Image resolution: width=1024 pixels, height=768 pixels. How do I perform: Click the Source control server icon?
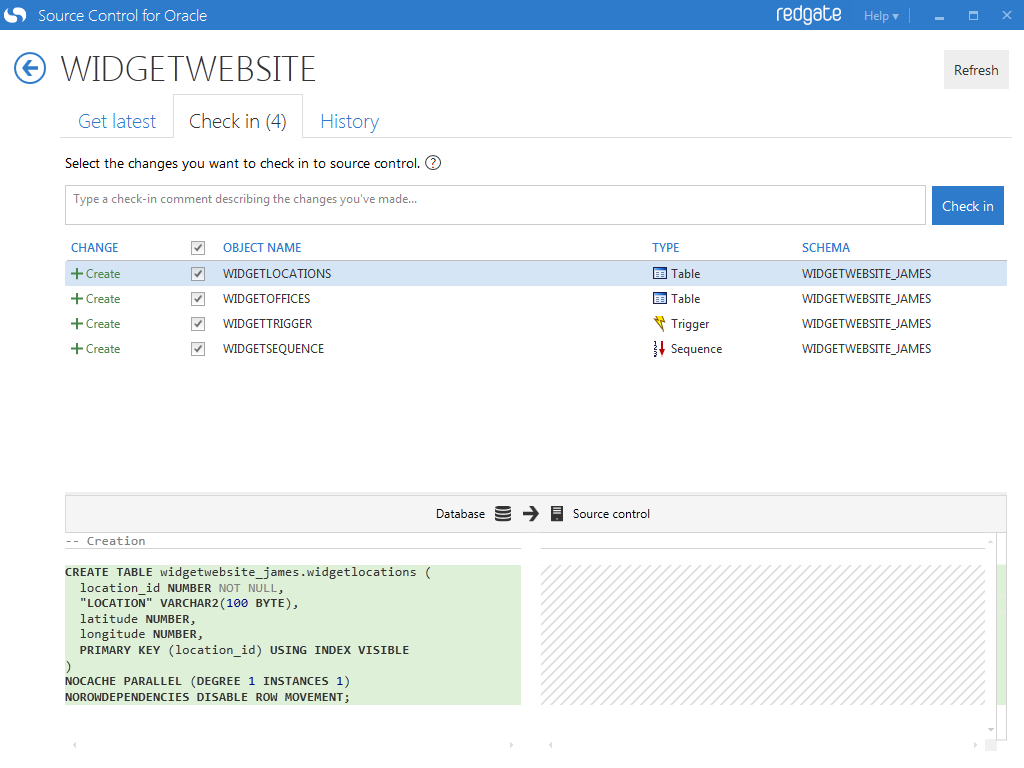click(x=556, y=513)
